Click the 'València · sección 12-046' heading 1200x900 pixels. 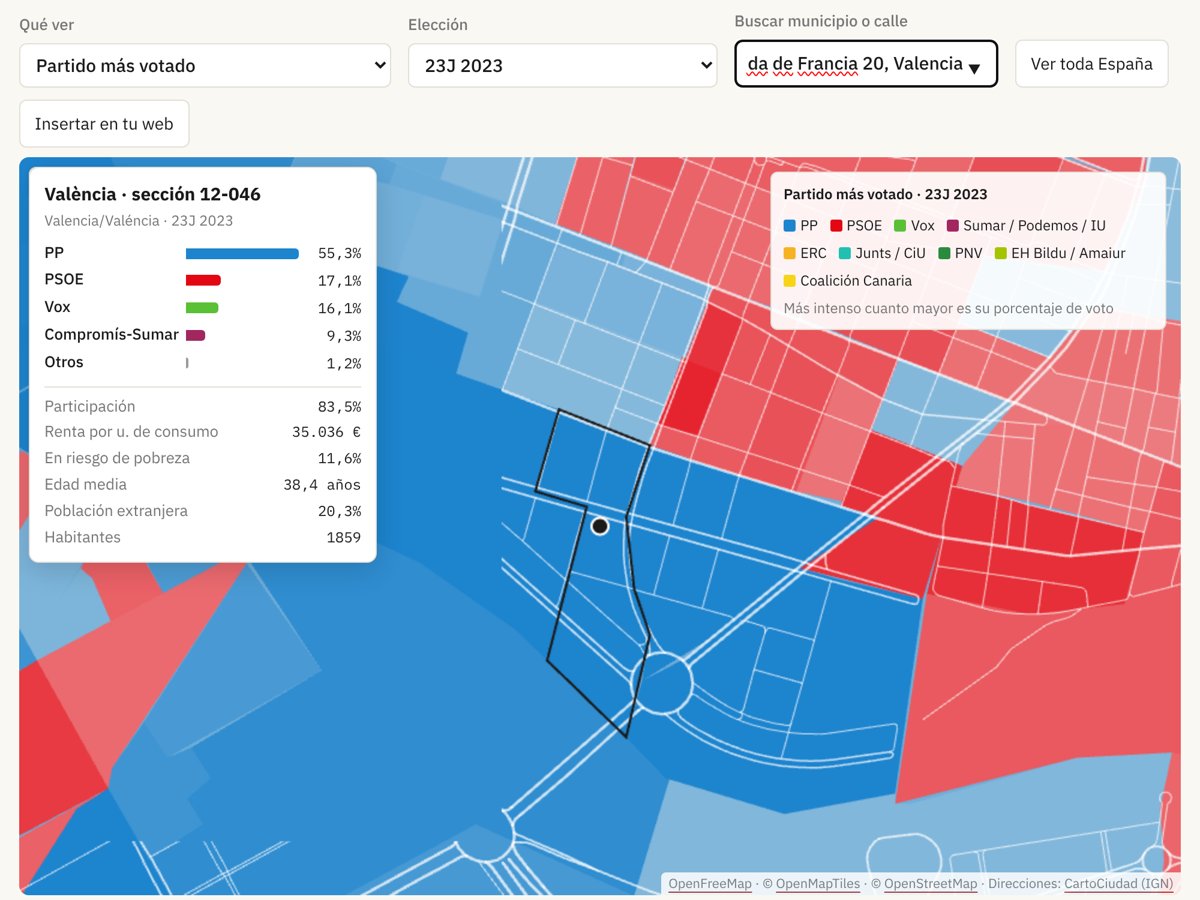coord(152,194)
